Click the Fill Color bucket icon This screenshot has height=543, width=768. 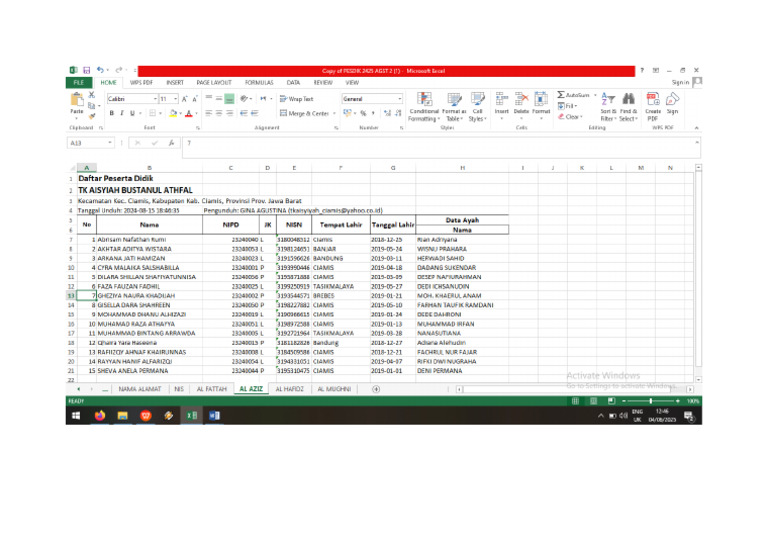tap(173, 113)
